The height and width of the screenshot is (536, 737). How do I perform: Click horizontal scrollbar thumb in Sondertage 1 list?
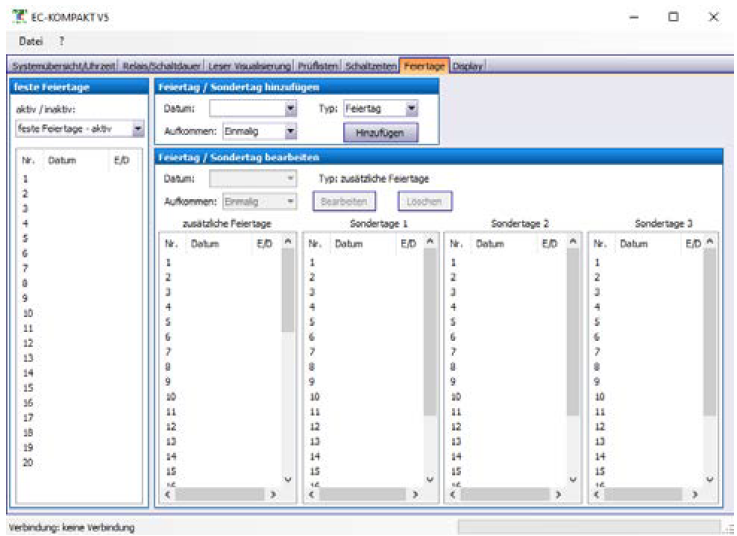click(362, 494)
